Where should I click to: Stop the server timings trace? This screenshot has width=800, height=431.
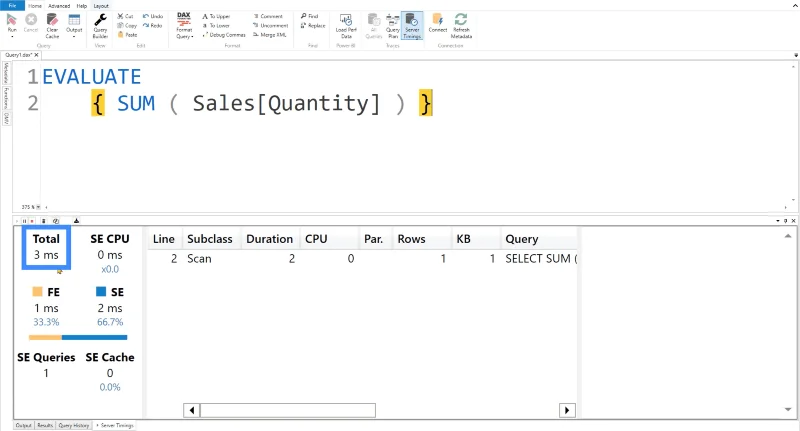(x=32, y=221)
